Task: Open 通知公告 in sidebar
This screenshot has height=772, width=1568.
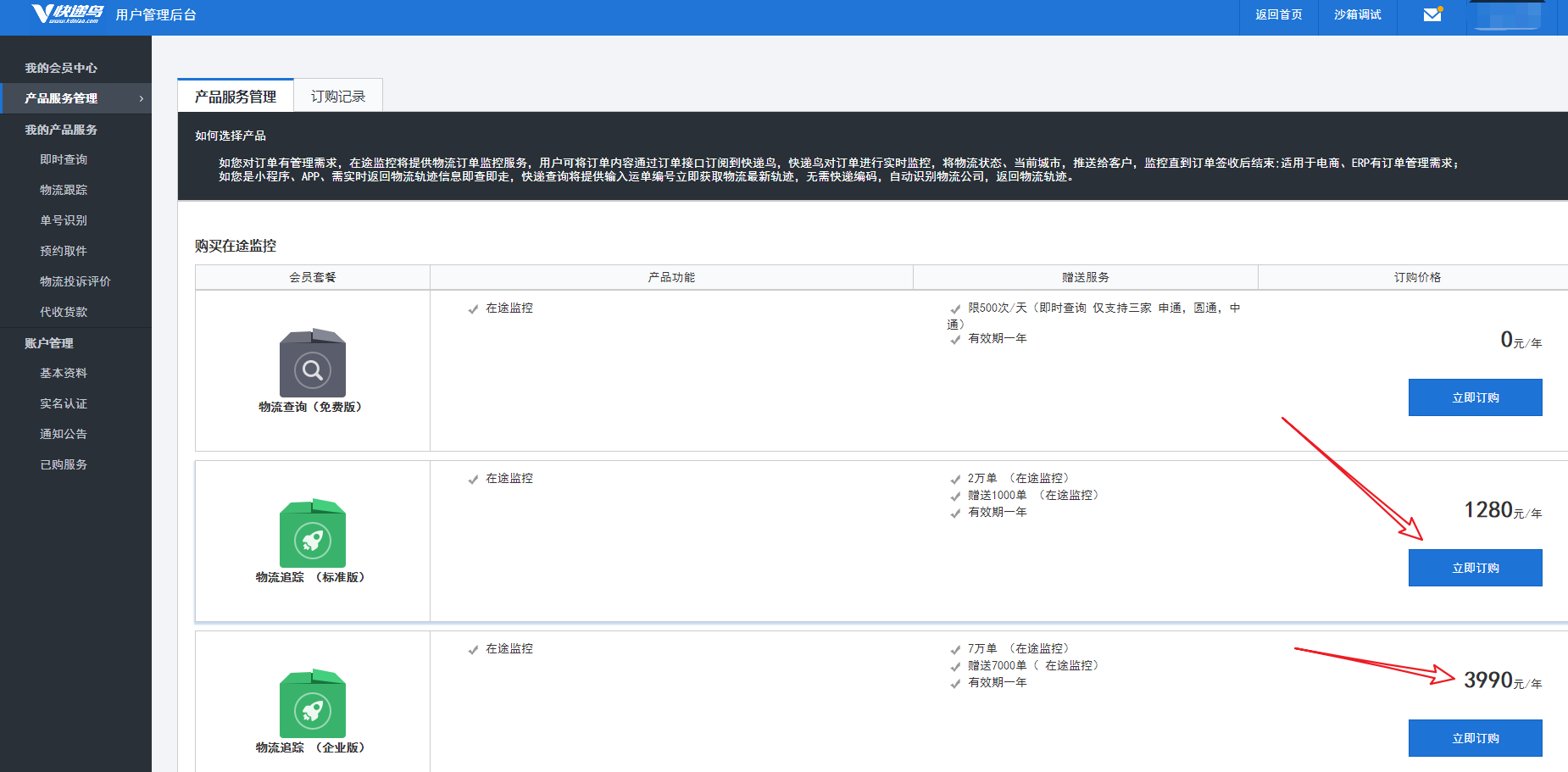Action: point(64,434)
